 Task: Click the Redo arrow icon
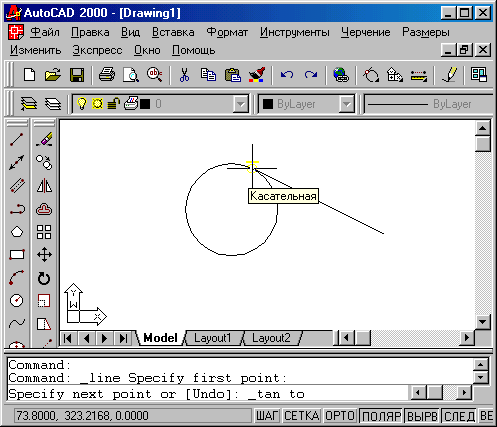(311, 74)
